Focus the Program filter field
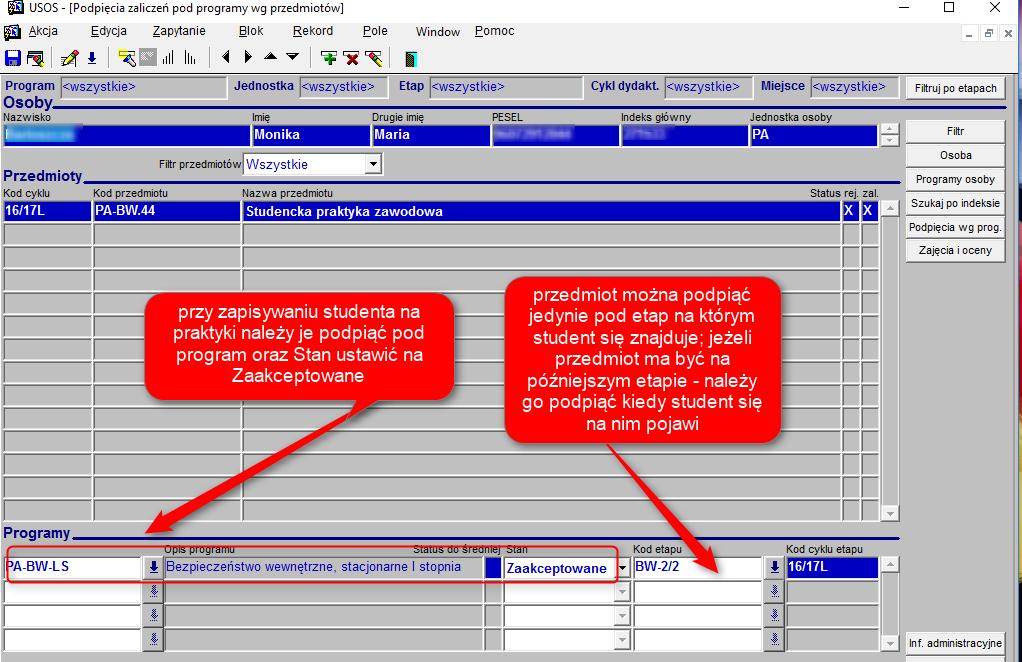The height and width of the screenshot is (662, 1022). tap(143, 87)
